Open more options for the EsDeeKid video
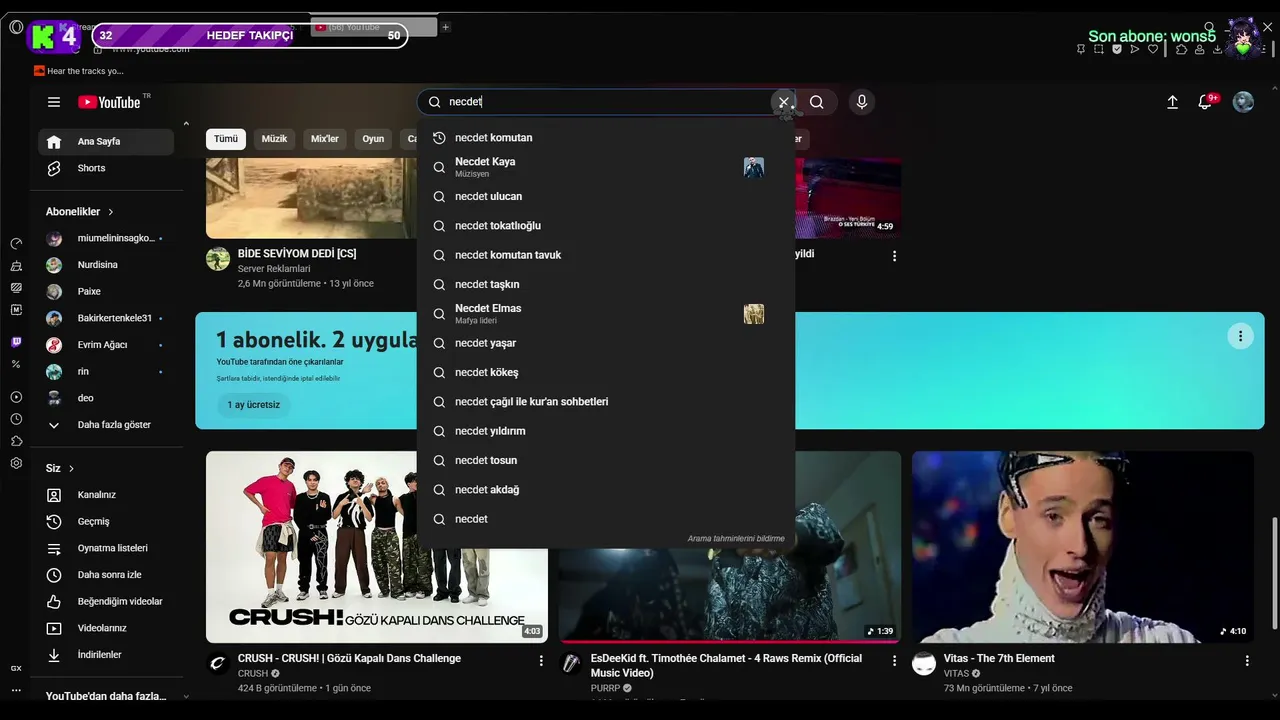This screenshot has height=720, width=1280. click(894, 661)
